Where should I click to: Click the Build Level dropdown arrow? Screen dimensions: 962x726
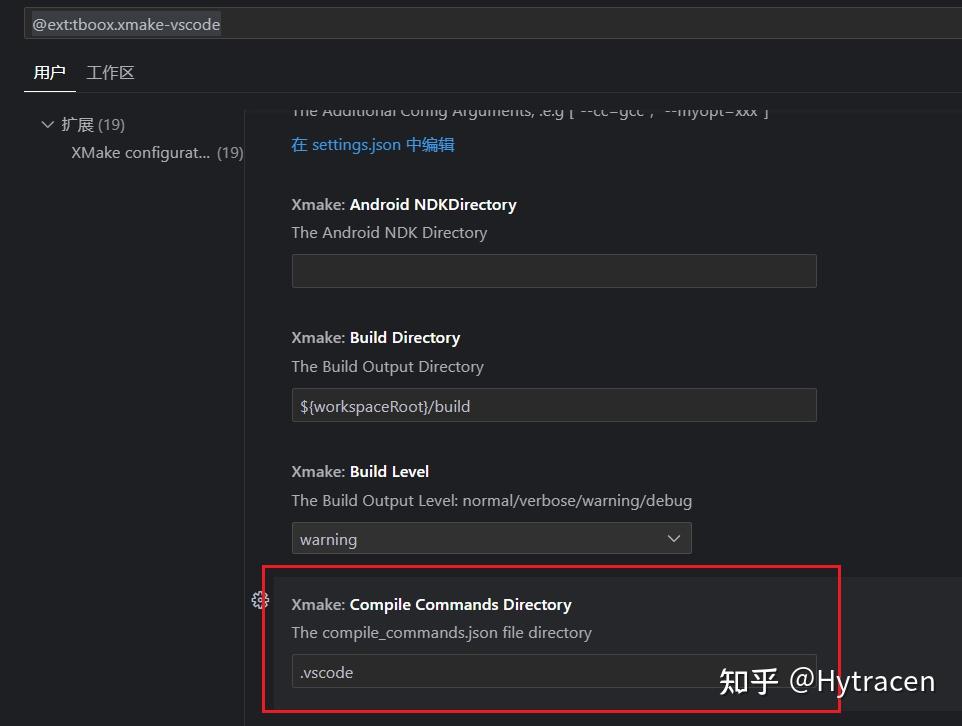[x=674, y=538]
